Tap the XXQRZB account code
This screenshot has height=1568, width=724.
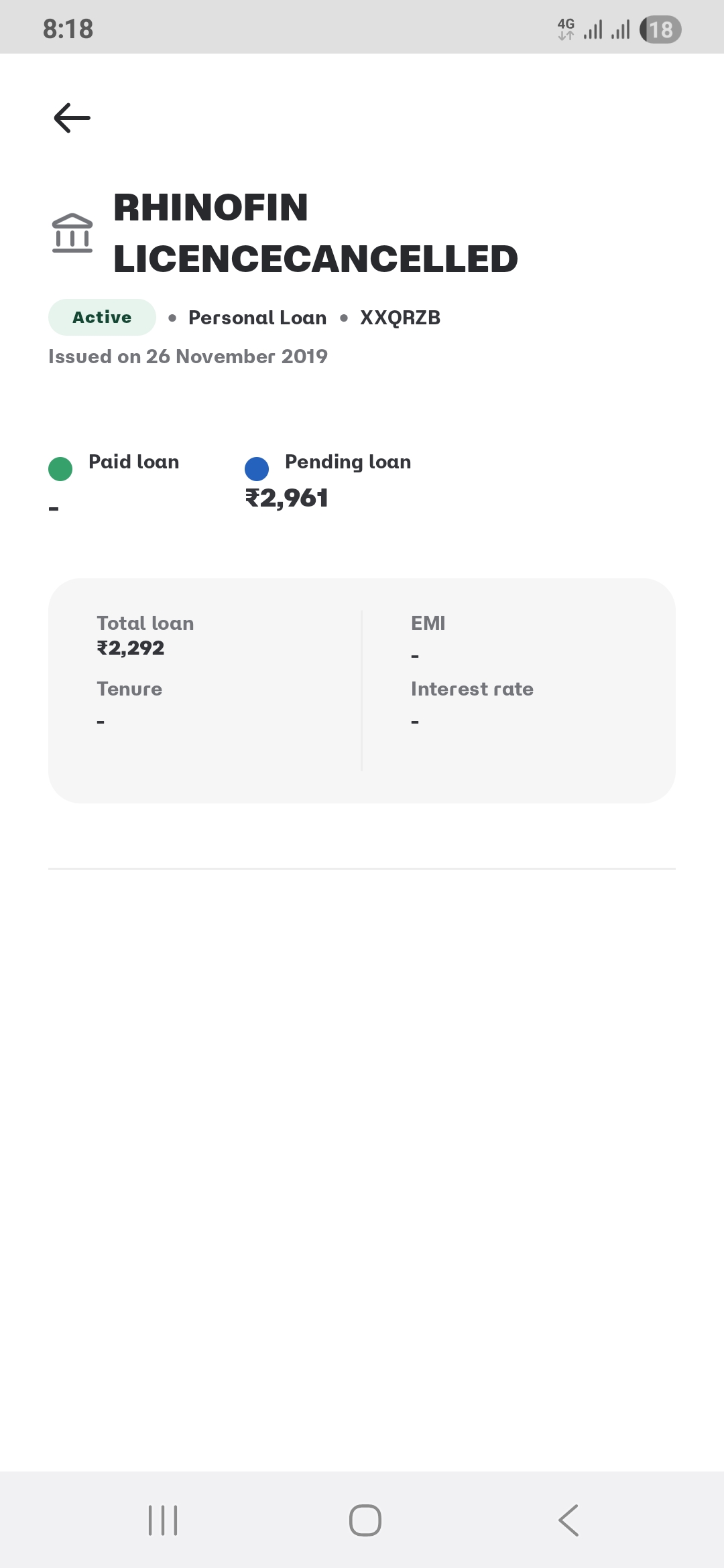point(400,318)
